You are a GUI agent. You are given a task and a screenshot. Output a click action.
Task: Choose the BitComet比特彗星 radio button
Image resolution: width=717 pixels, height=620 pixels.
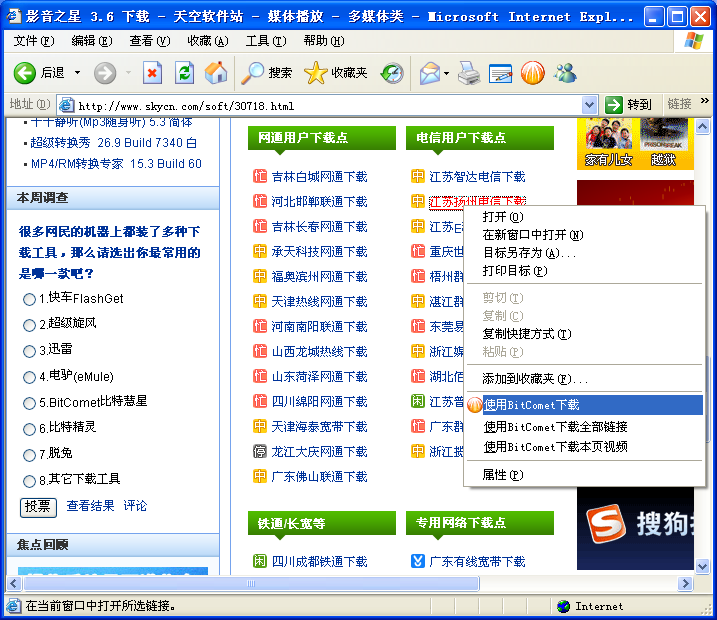pos(29,403)
